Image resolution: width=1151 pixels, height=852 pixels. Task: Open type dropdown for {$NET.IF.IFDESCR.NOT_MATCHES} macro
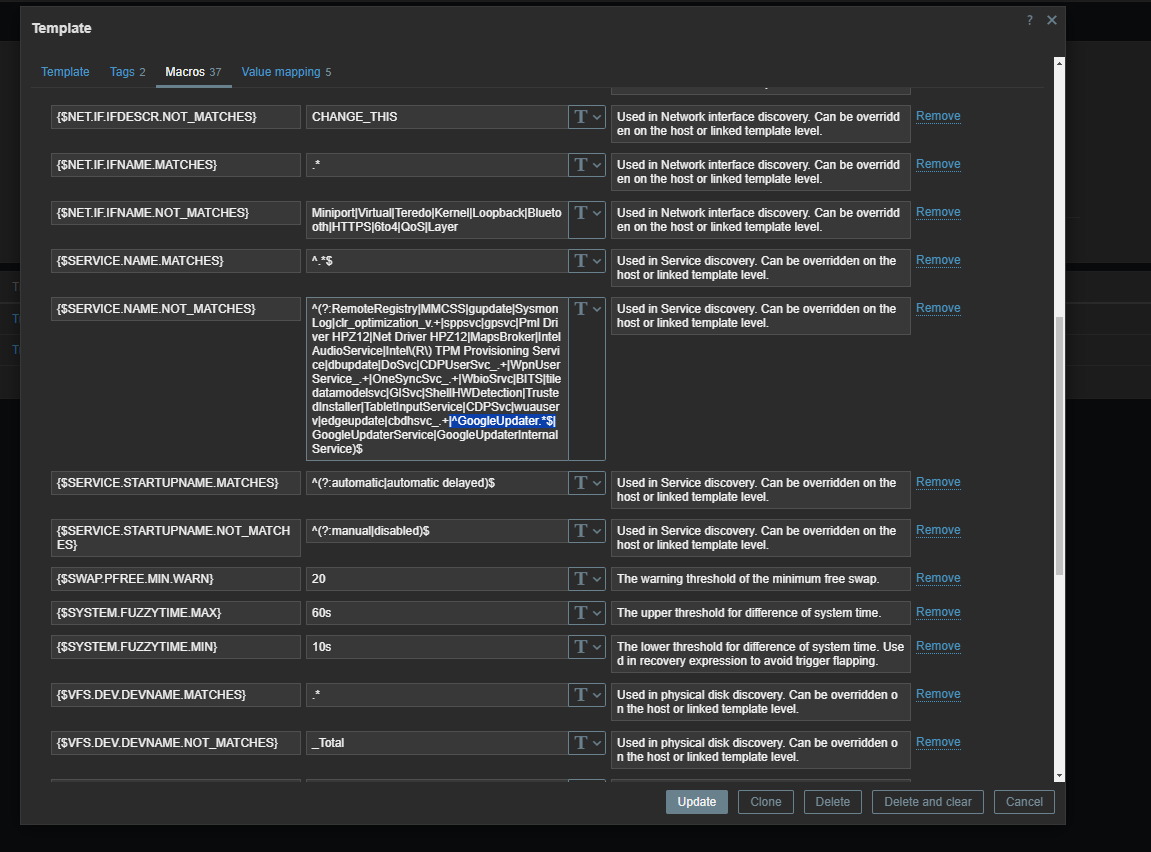click(x=587, y=117)
